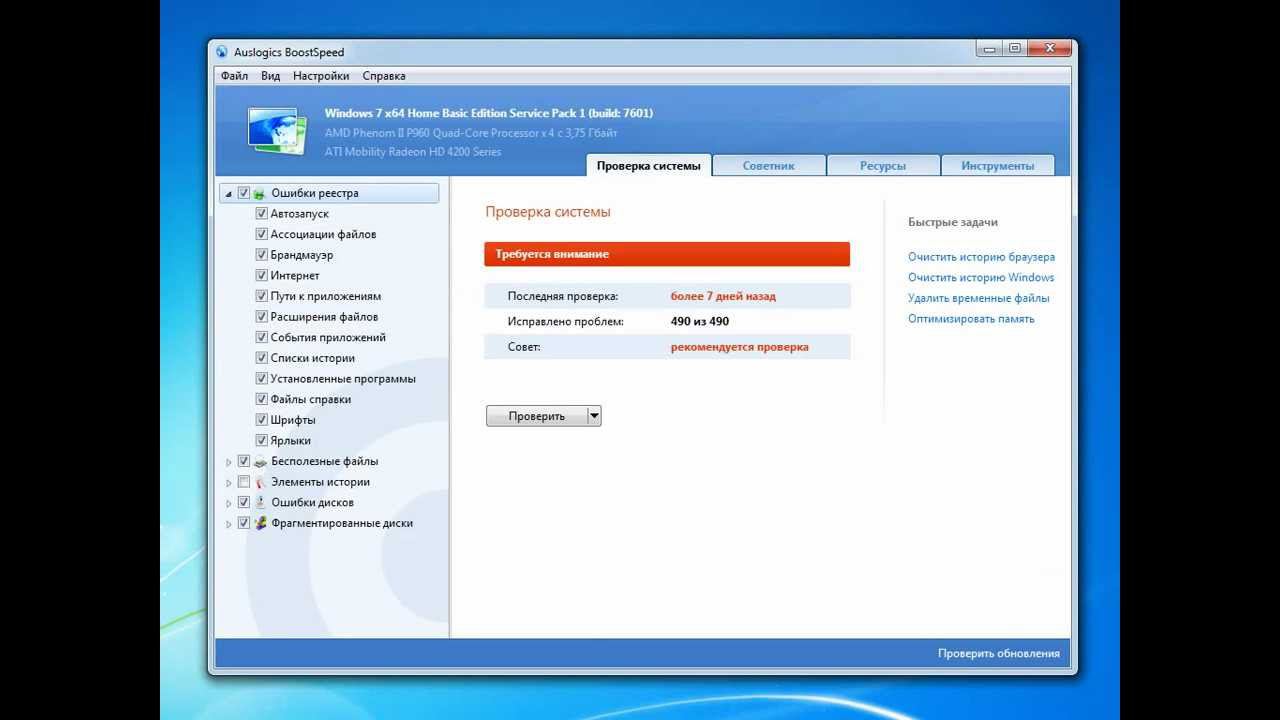Screen dimensions: 1280x720
Task: Click the Windows 7 x64 Home Basic text
Action: [488, 113]
